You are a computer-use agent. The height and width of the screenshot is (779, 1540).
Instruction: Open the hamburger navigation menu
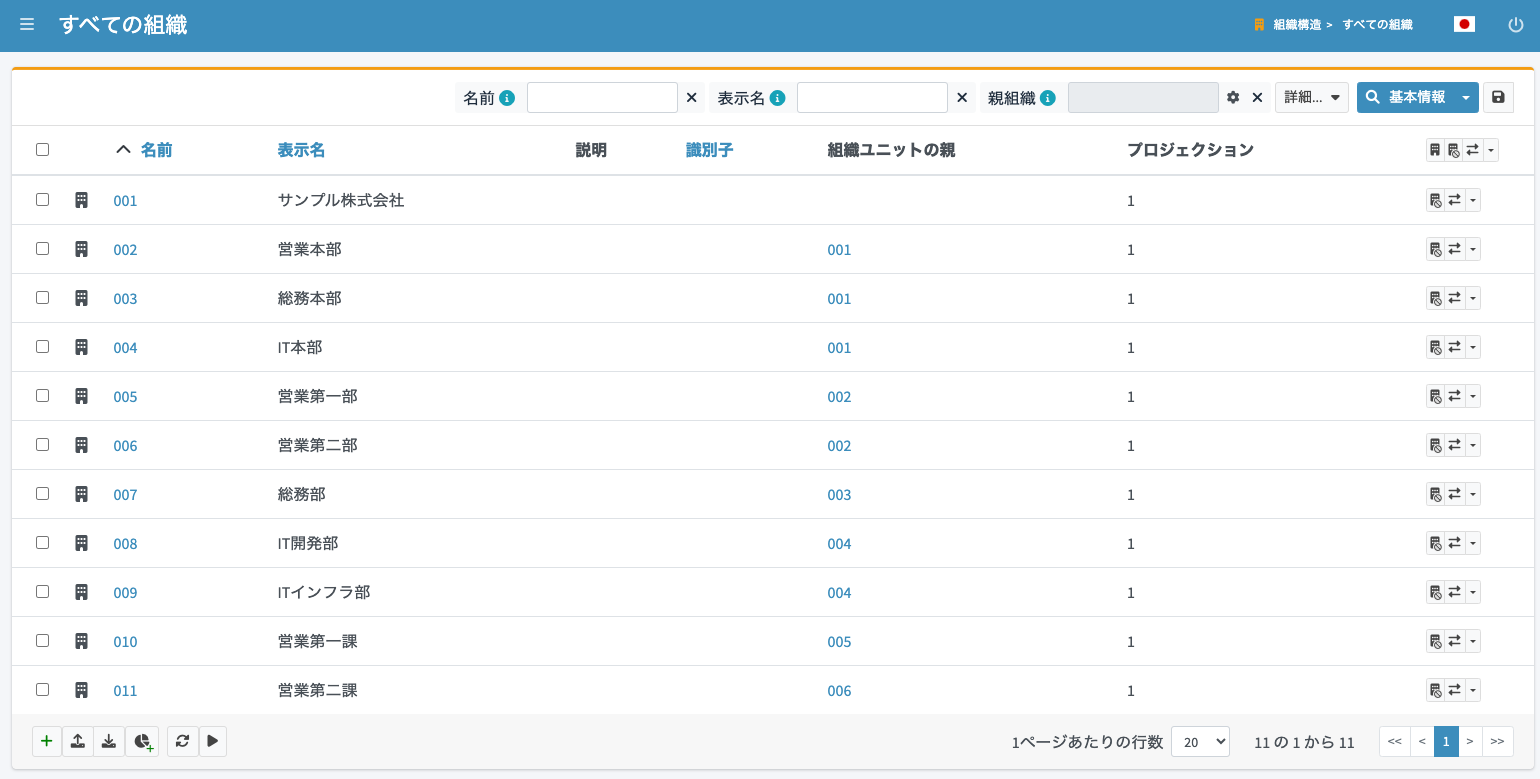27,24
